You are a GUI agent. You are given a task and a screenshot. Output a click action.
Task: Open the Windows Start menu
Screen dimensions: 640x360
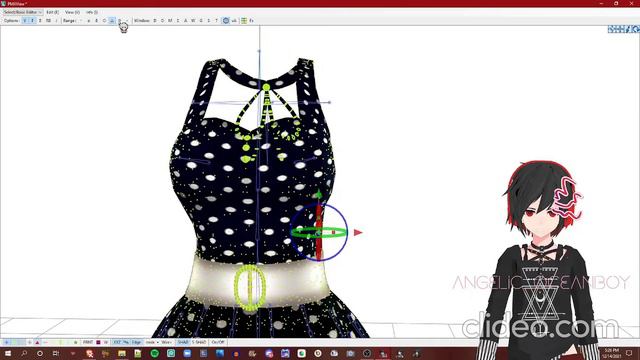[x=8, y=353]
